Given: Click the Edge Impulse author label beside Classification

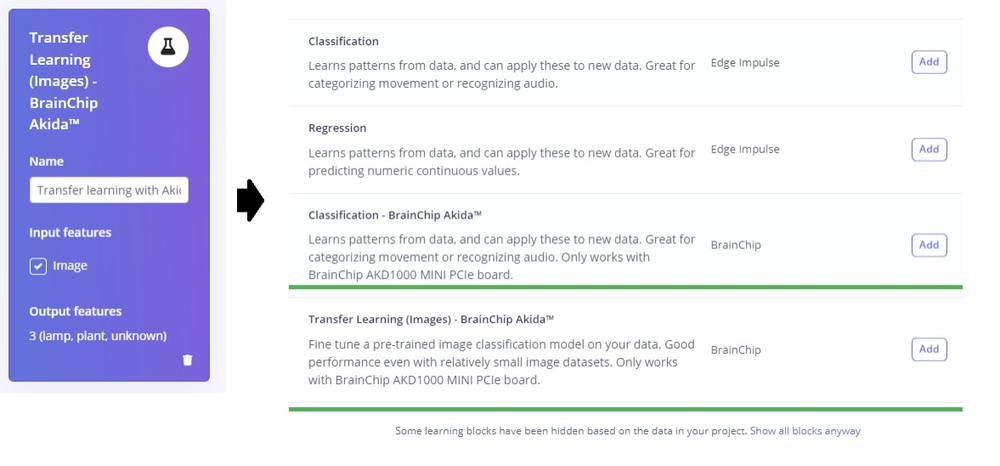Looking at the screenshot, I should [x=744, y=63].
